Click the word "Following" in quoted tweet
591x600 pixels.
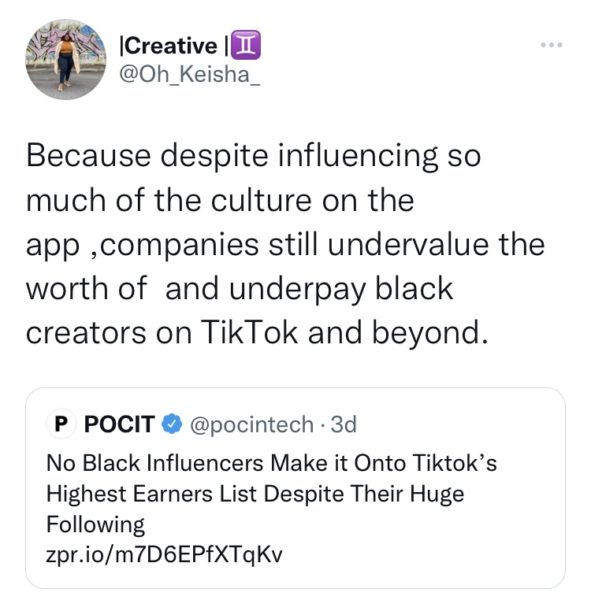click(x=95, y=525)
